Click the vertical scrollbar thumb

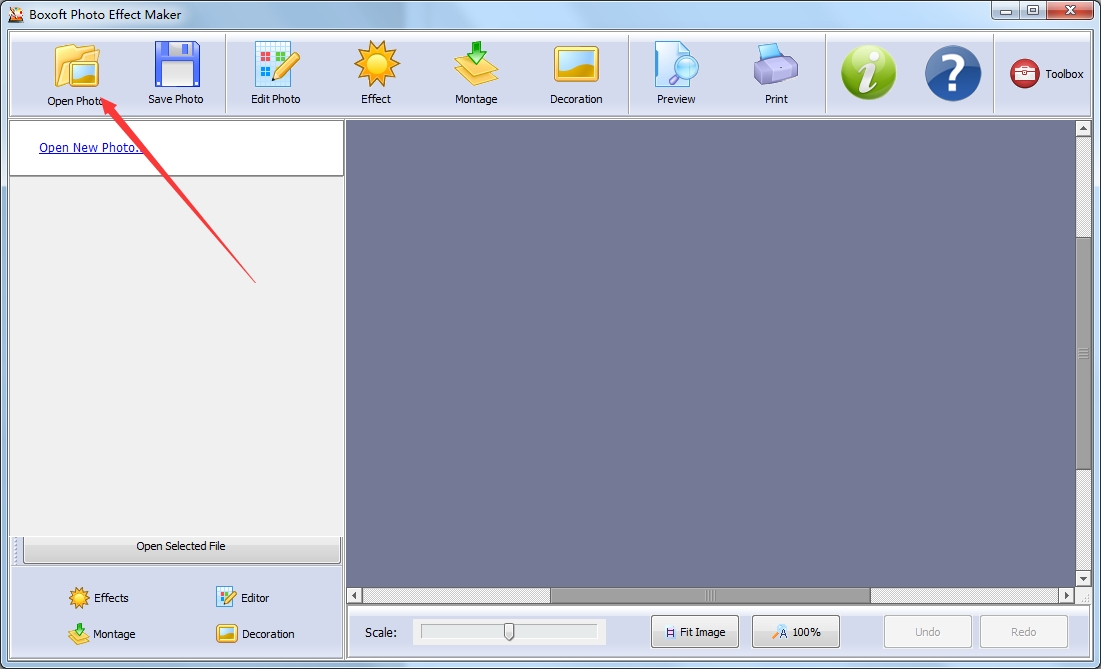tap(1083, 354)
